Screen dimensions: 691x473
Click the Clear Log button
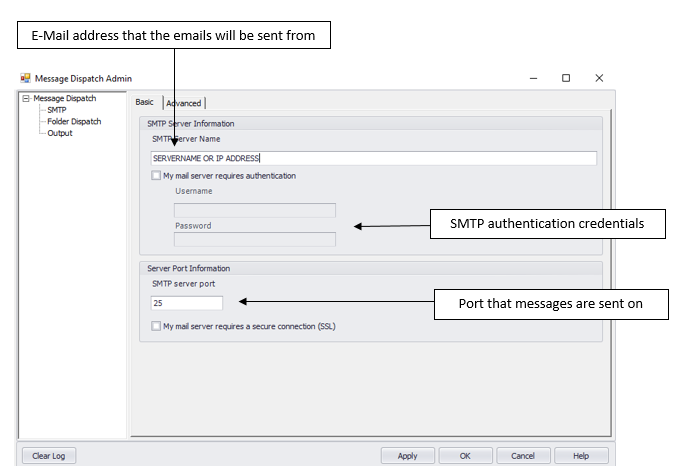click(49, 456)
